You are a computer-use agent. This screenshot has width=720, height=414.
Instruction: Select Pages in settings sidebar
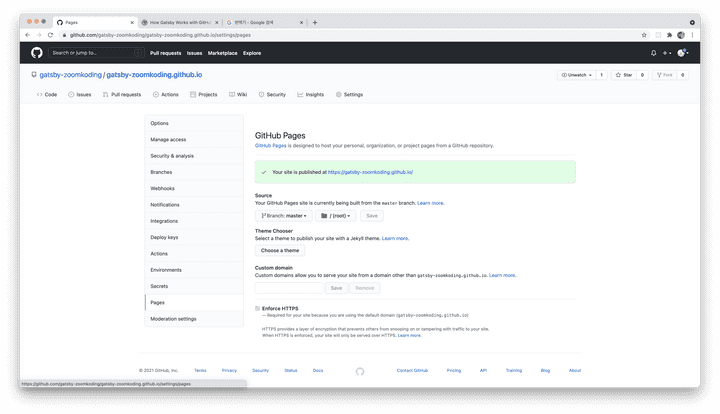[194, 302]
